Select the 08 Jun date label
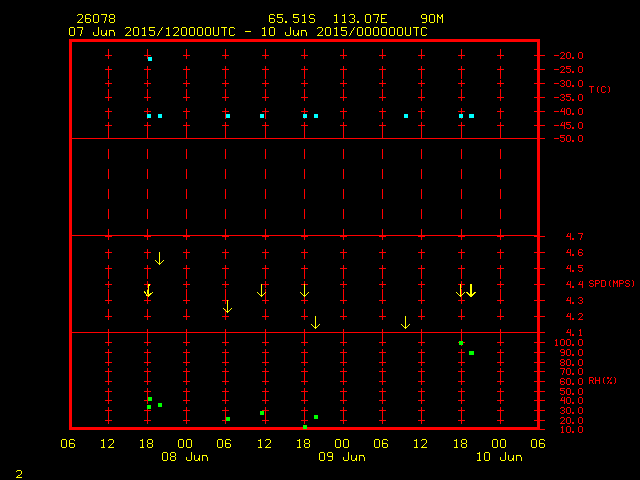Image resolution: width=640 pixels, height=480 pixels. tap(185, 457)
